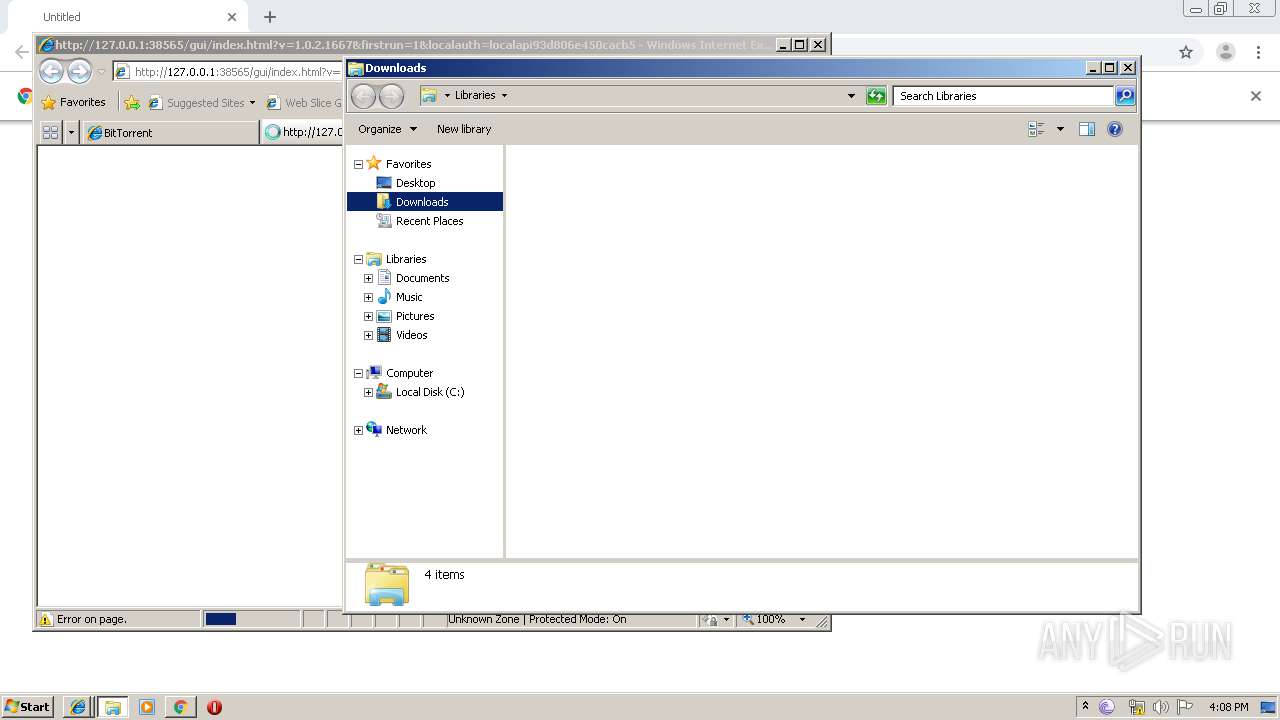Screen dimensions: 1280x720
Task: Select Libraries in navigation pane
Action: tap(406, 259)
